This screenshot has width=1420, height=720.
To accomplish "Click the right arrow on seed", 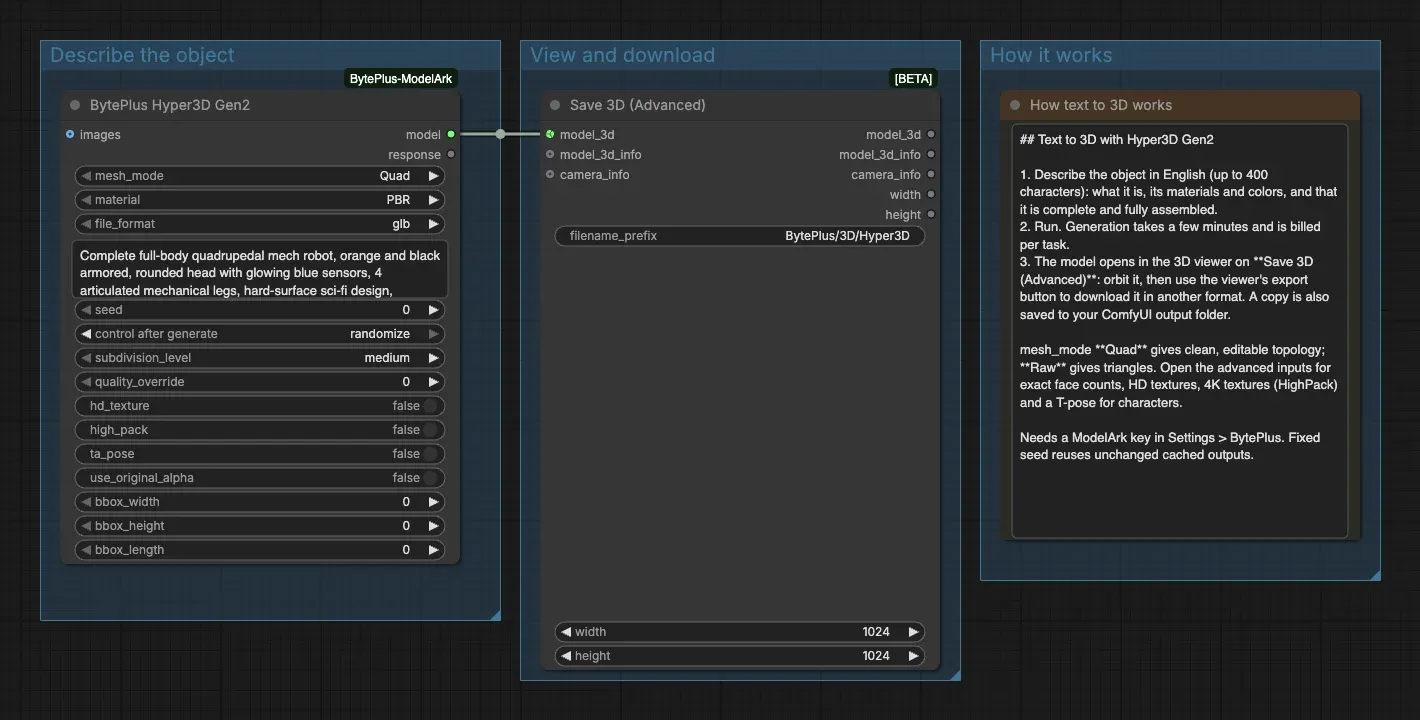I will [x=433, y=310].
